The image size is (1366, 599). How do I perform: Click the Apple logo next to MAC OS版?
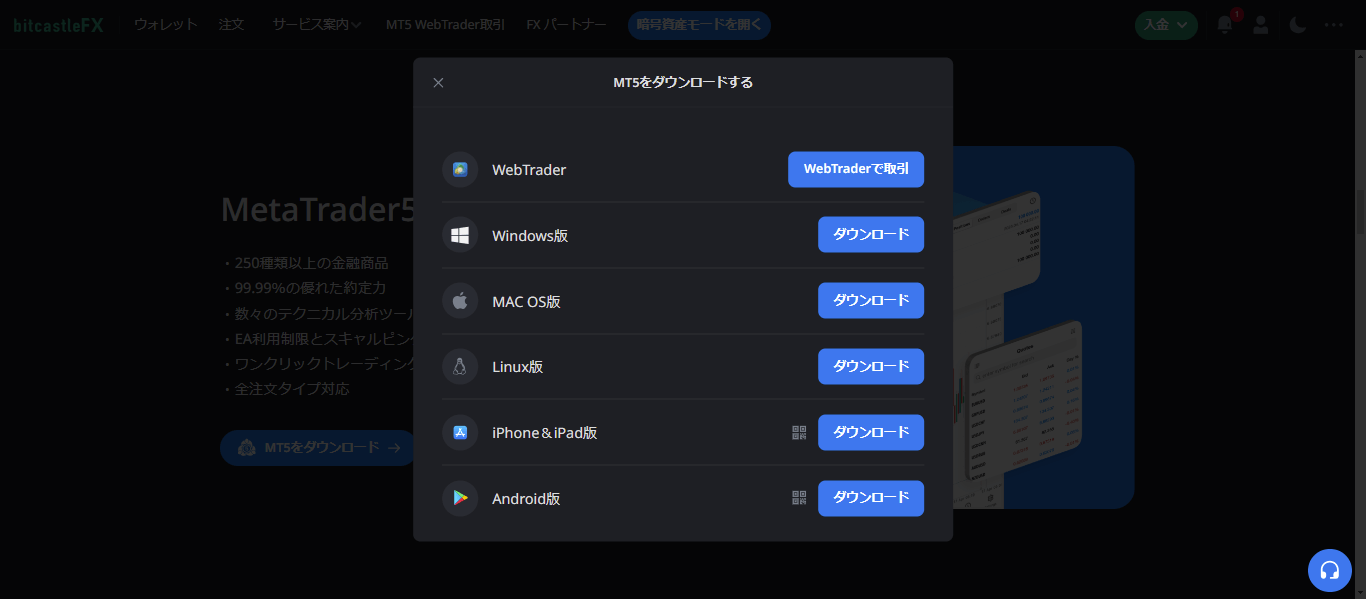(459, 300)
